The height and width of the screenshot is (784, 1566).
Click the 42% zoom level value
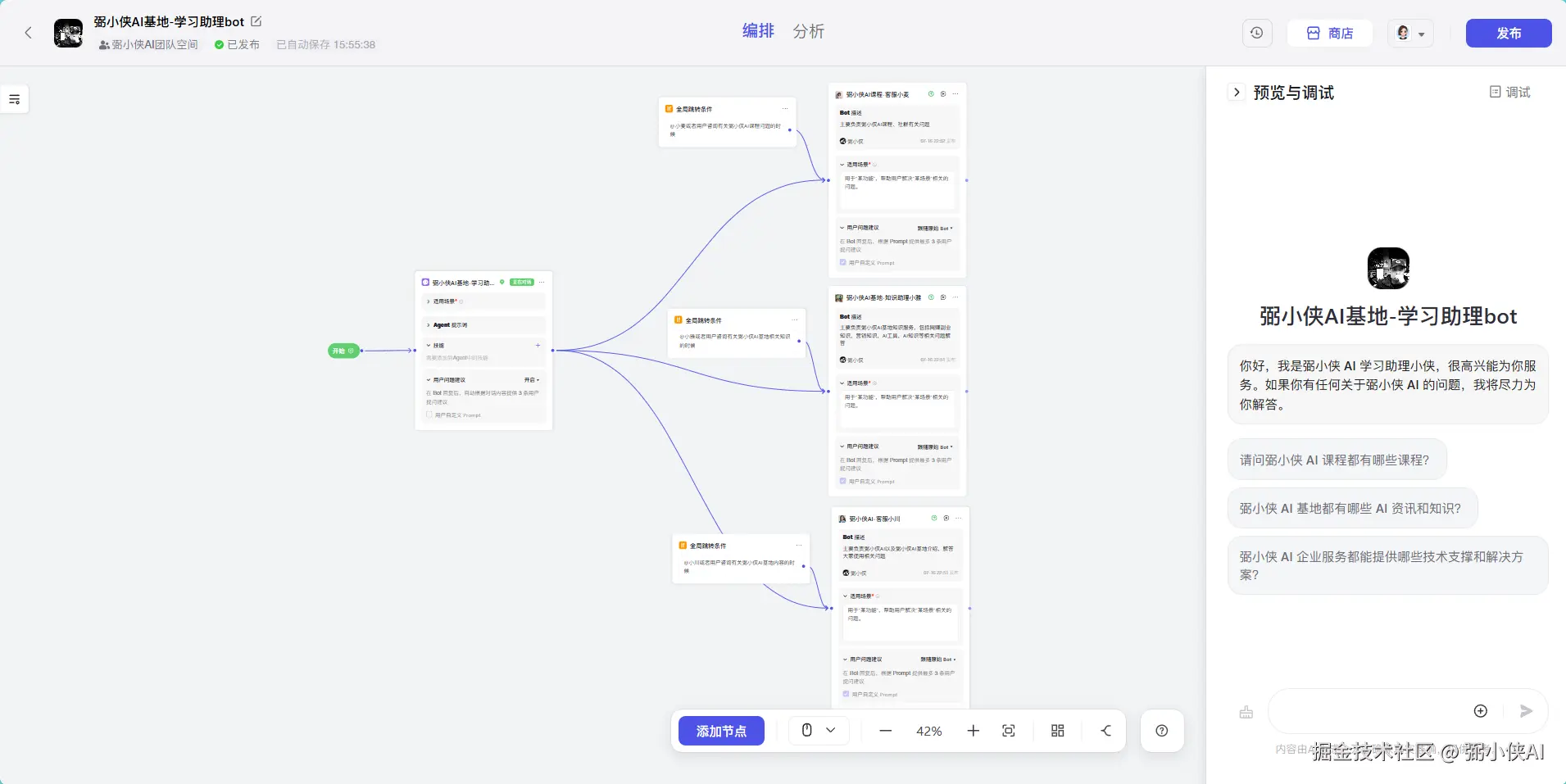[x=929, y=731]
